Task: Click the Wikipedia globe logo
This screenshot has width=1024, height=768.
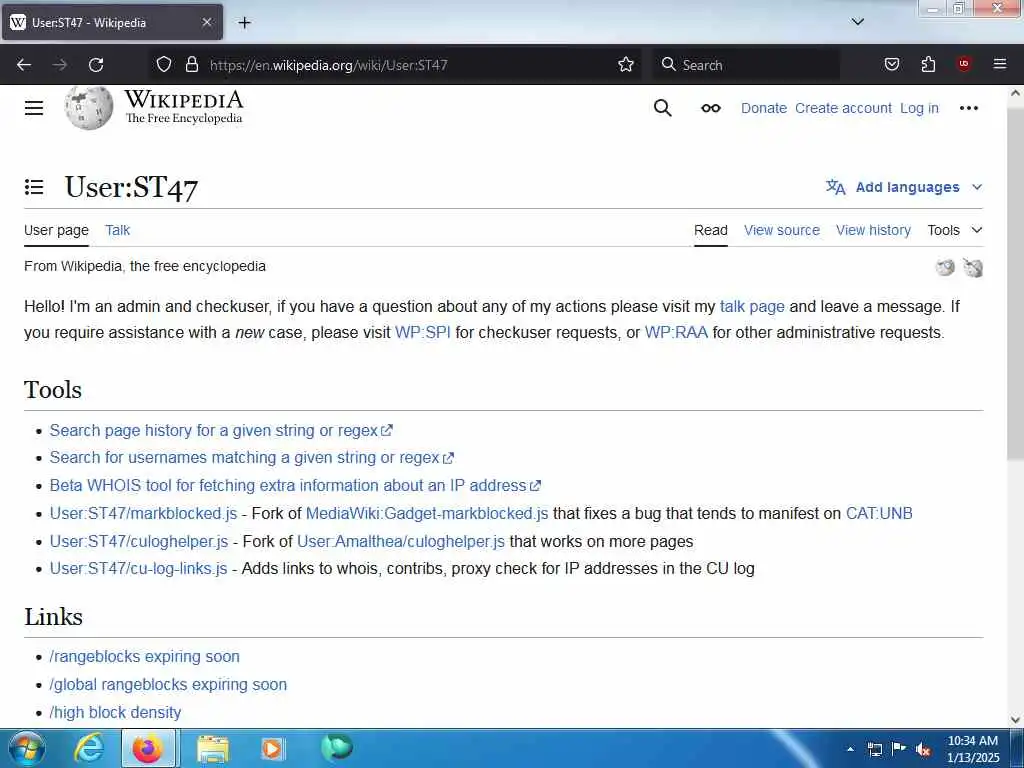Action: click(x=89, y=108)
